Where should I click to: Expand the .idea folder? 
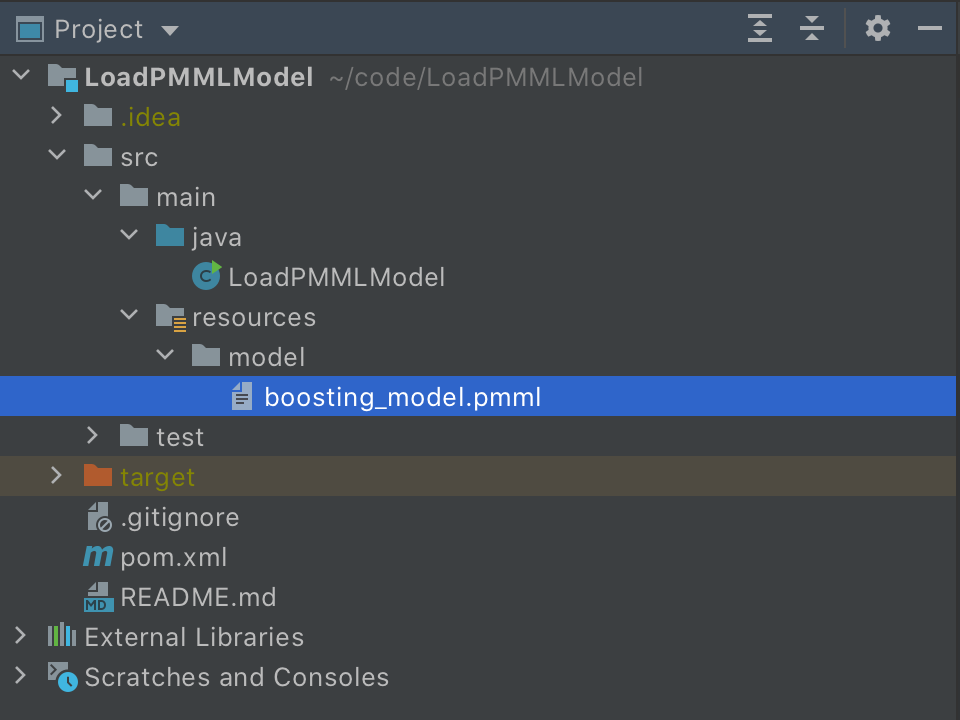(x=57, y=116)
